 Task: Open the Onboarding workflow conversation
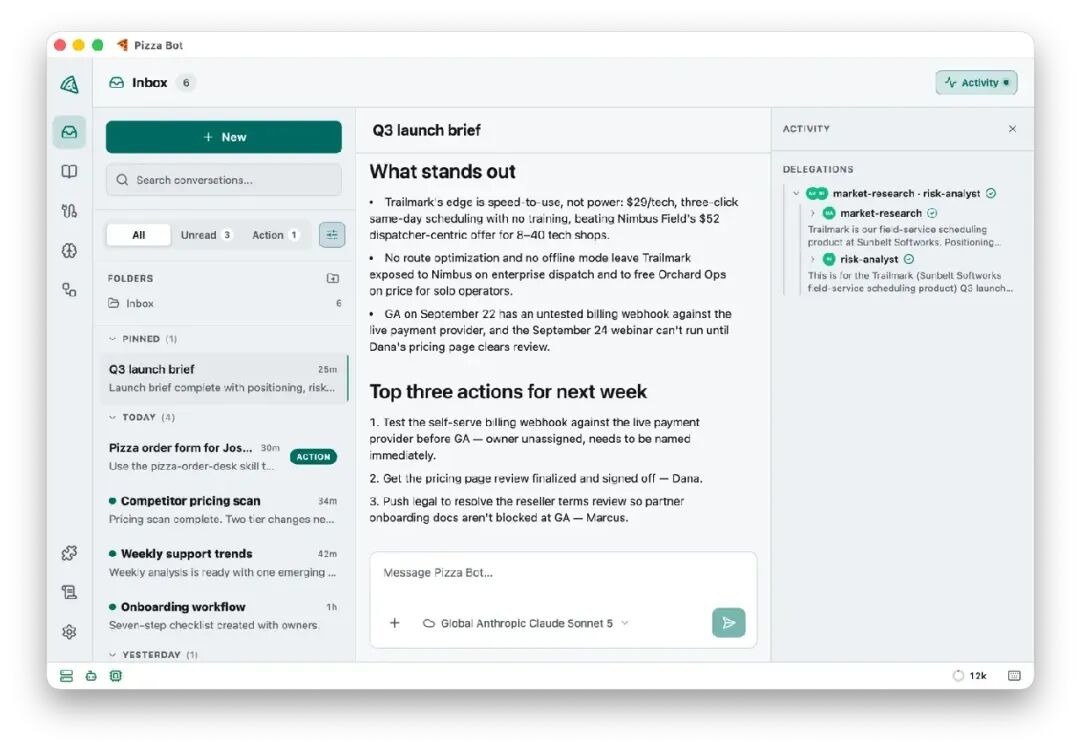tap(224, 616)
